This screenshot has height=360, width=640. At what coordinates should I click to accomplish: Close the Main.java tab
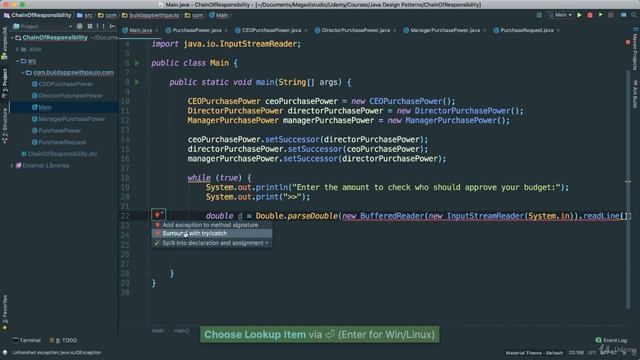pos(156,31)
